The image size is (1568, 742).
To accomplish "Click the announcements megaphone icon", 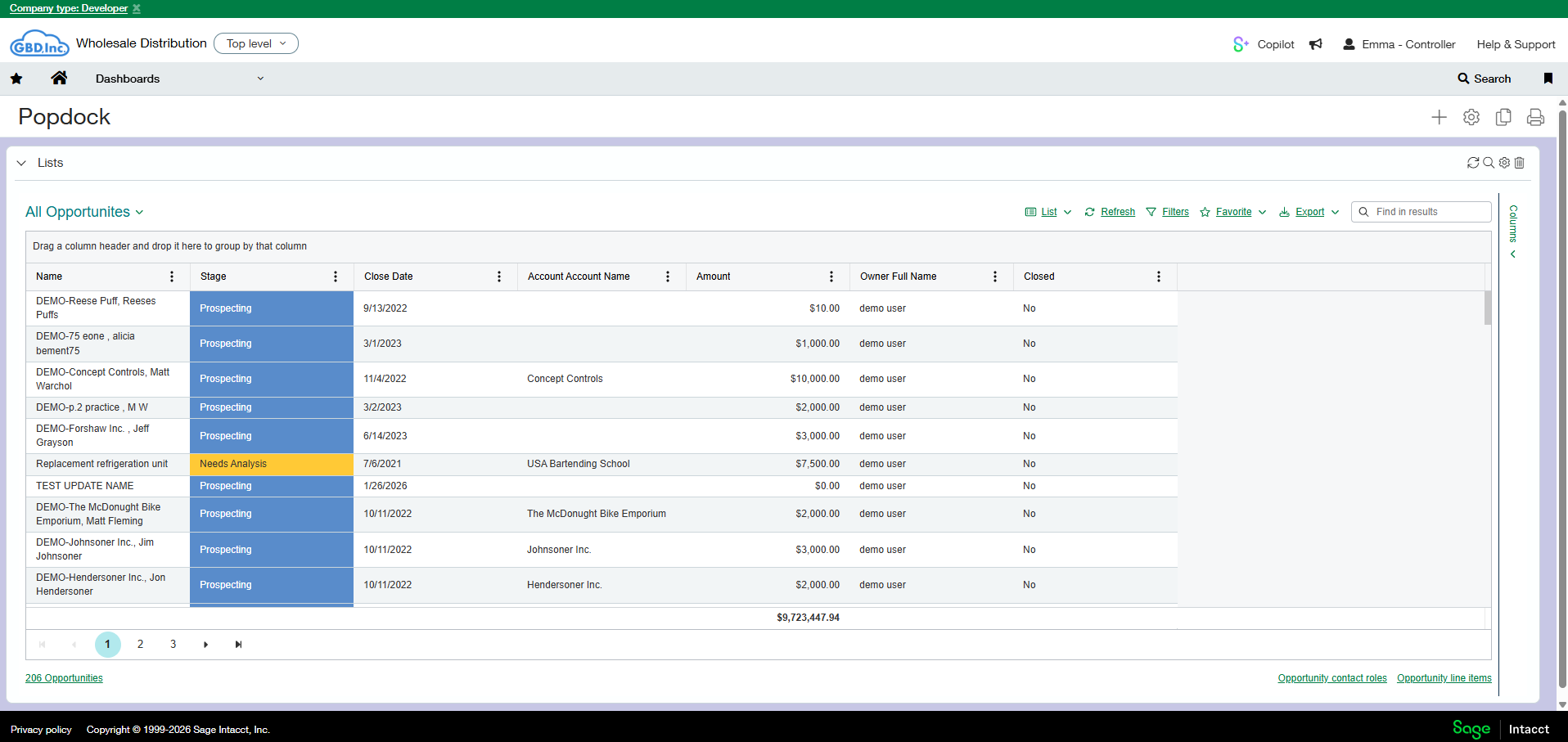I will click(1316, 44).
